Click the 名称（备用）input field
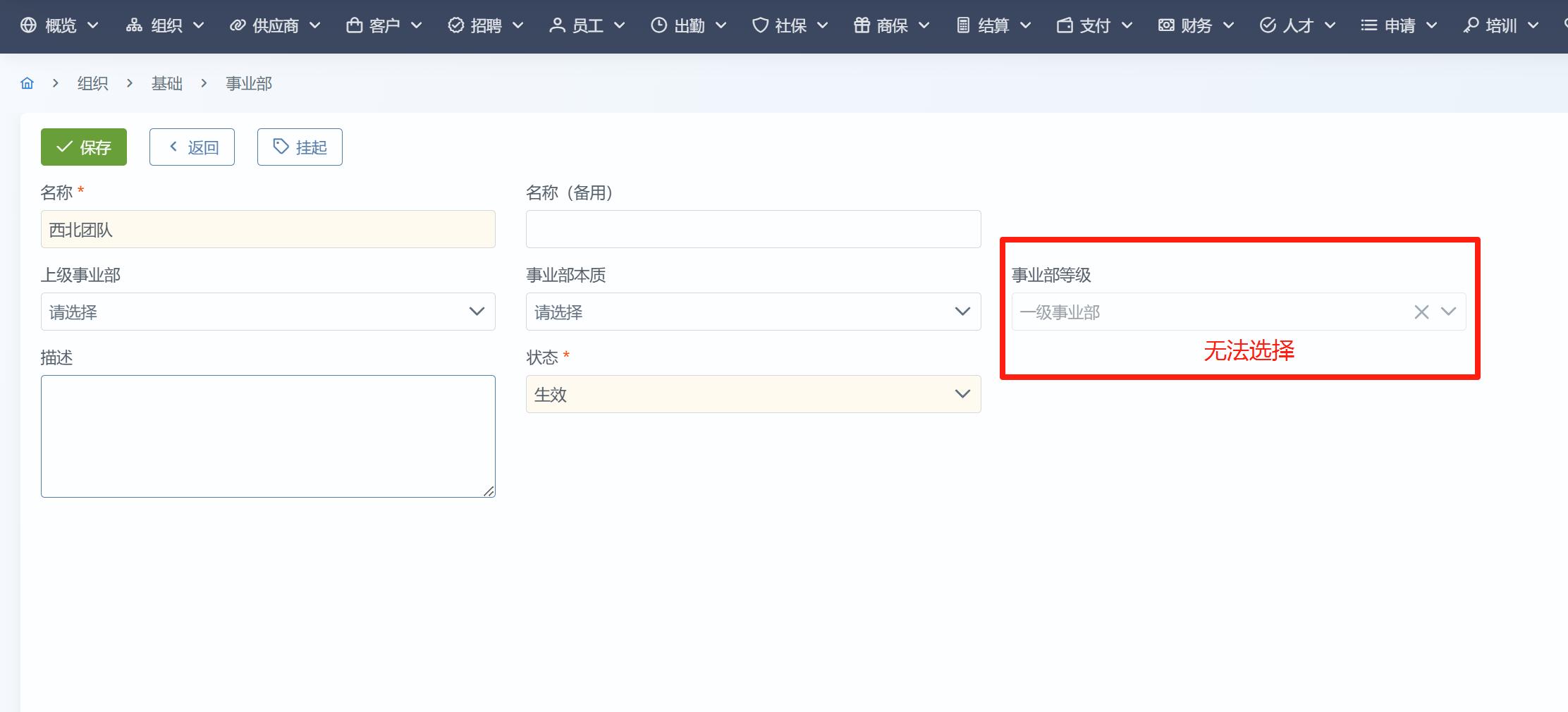 tap(753, 229)
